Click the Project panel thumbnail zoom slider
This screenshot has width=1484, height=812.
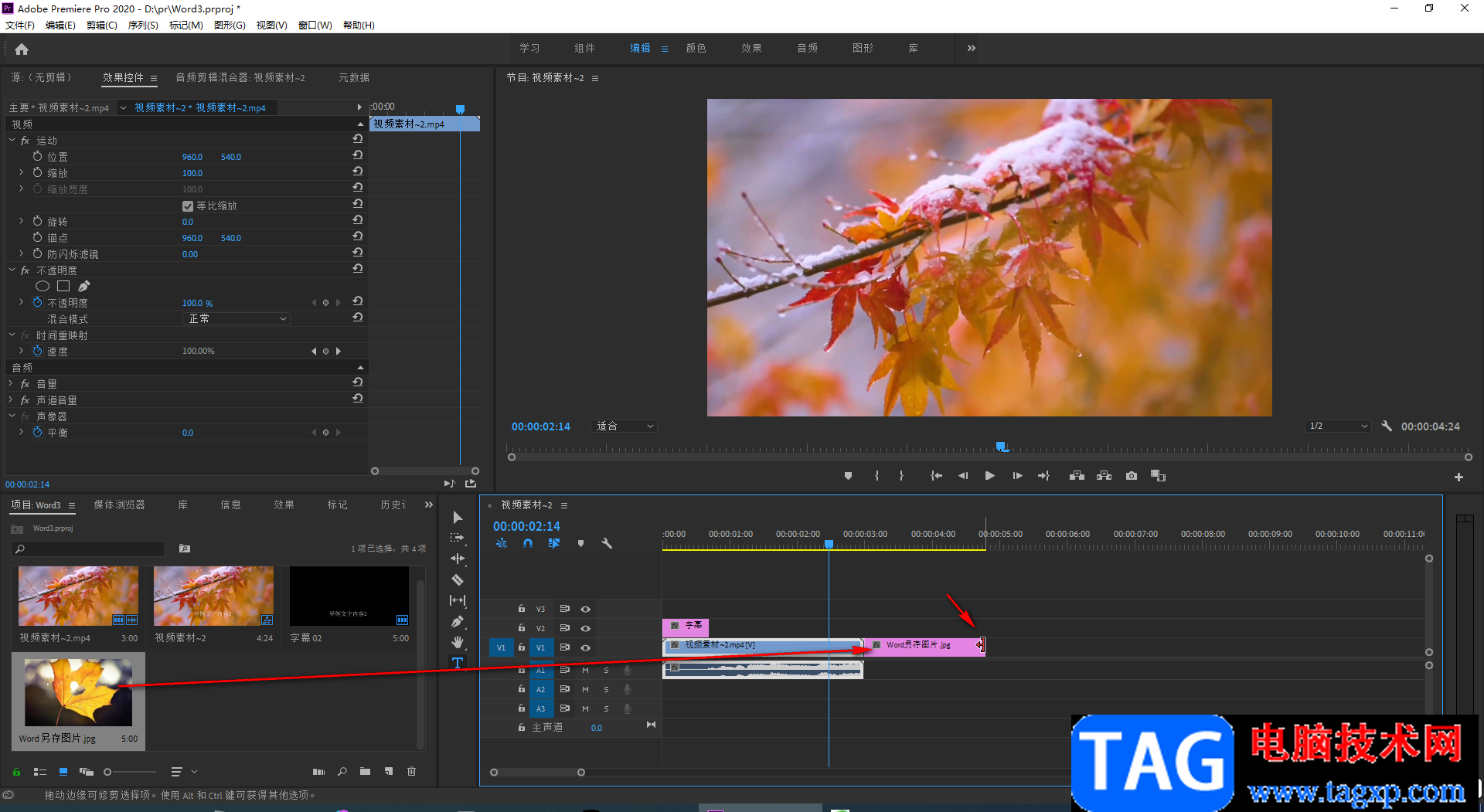(131, 772)
